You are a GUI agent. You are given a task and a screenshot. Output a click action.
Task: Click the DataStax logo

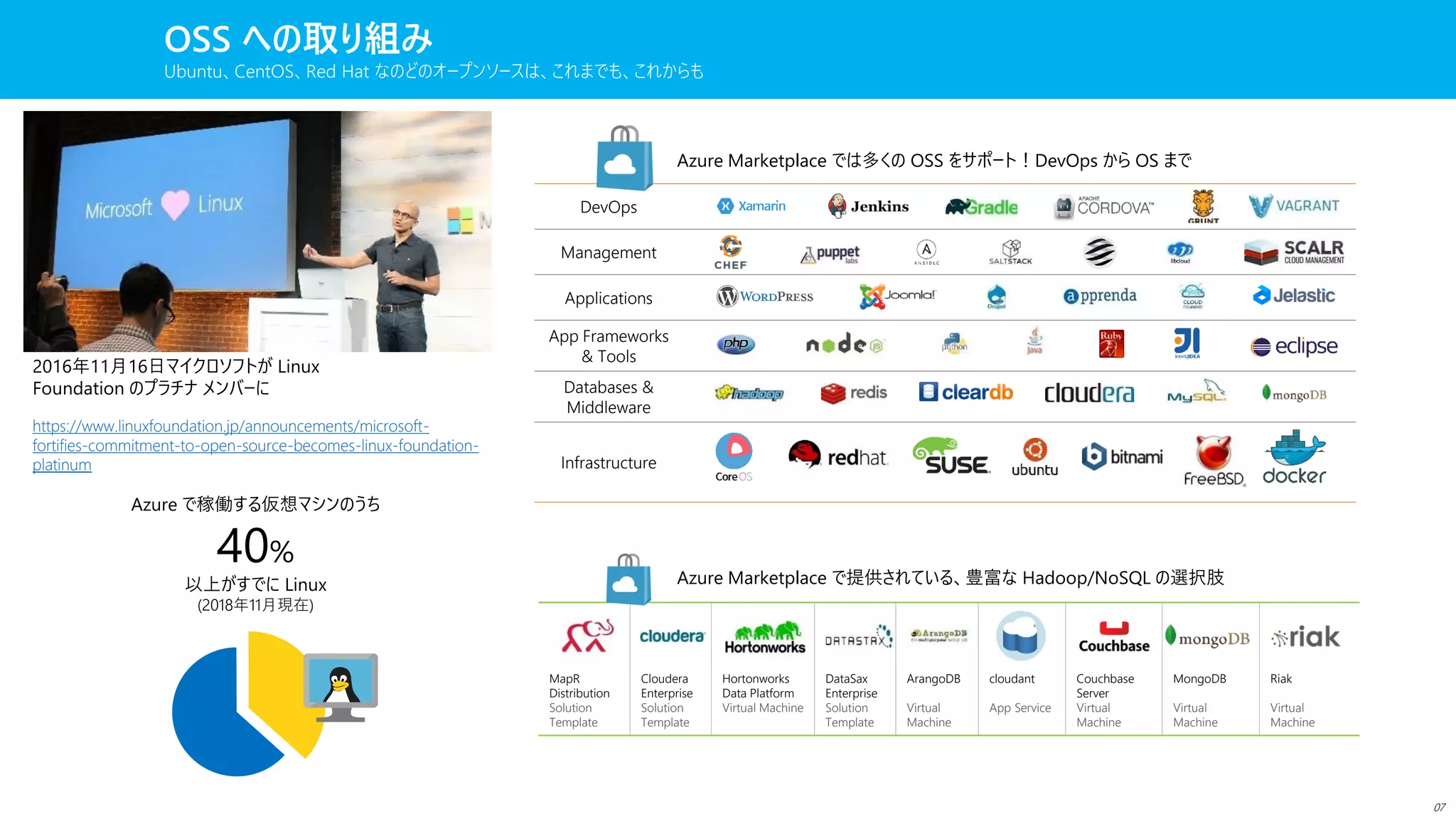(x=858, y=637)
